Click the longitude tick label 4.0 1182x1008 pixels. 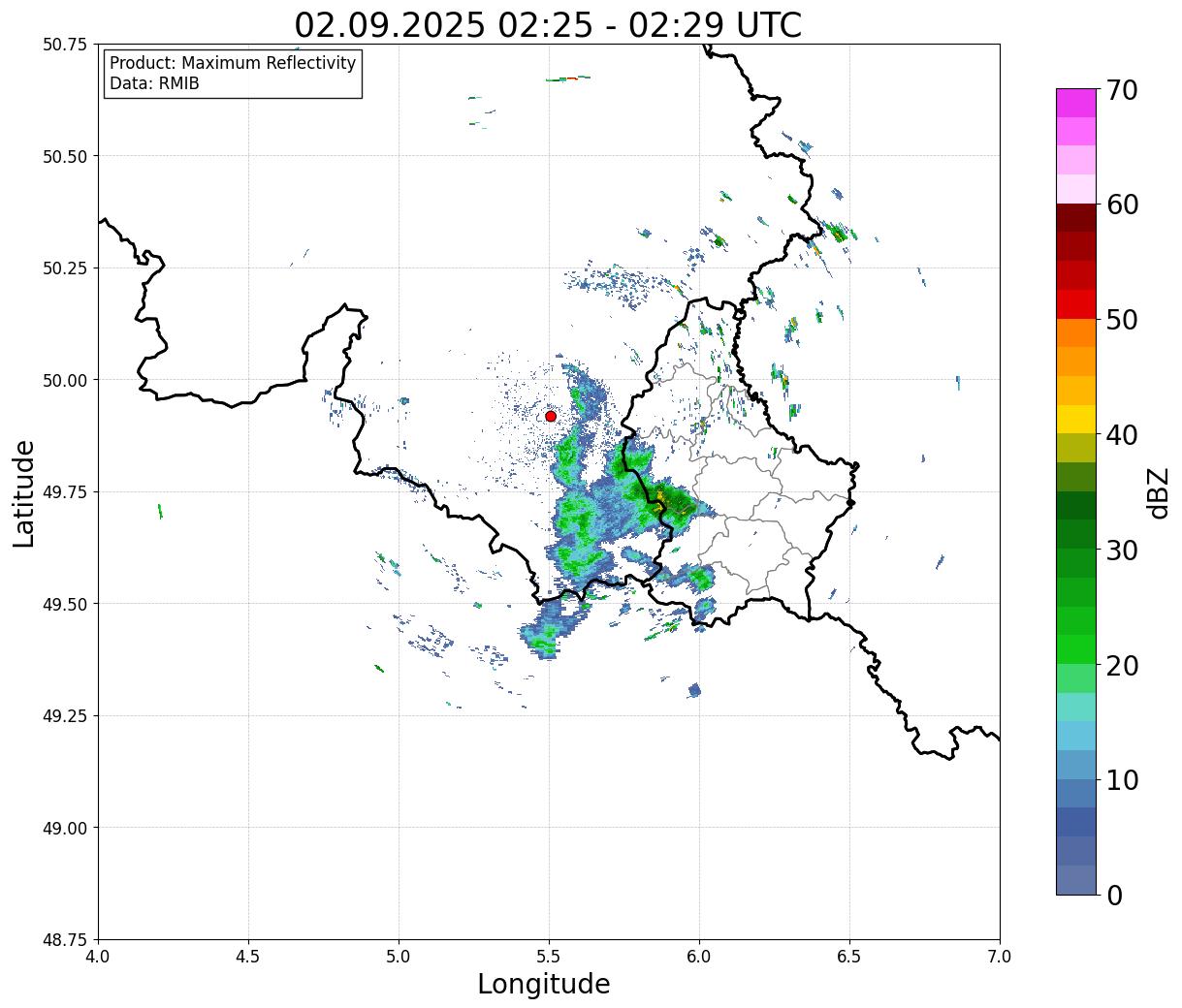pyautogui.click(x=99, y=957)
